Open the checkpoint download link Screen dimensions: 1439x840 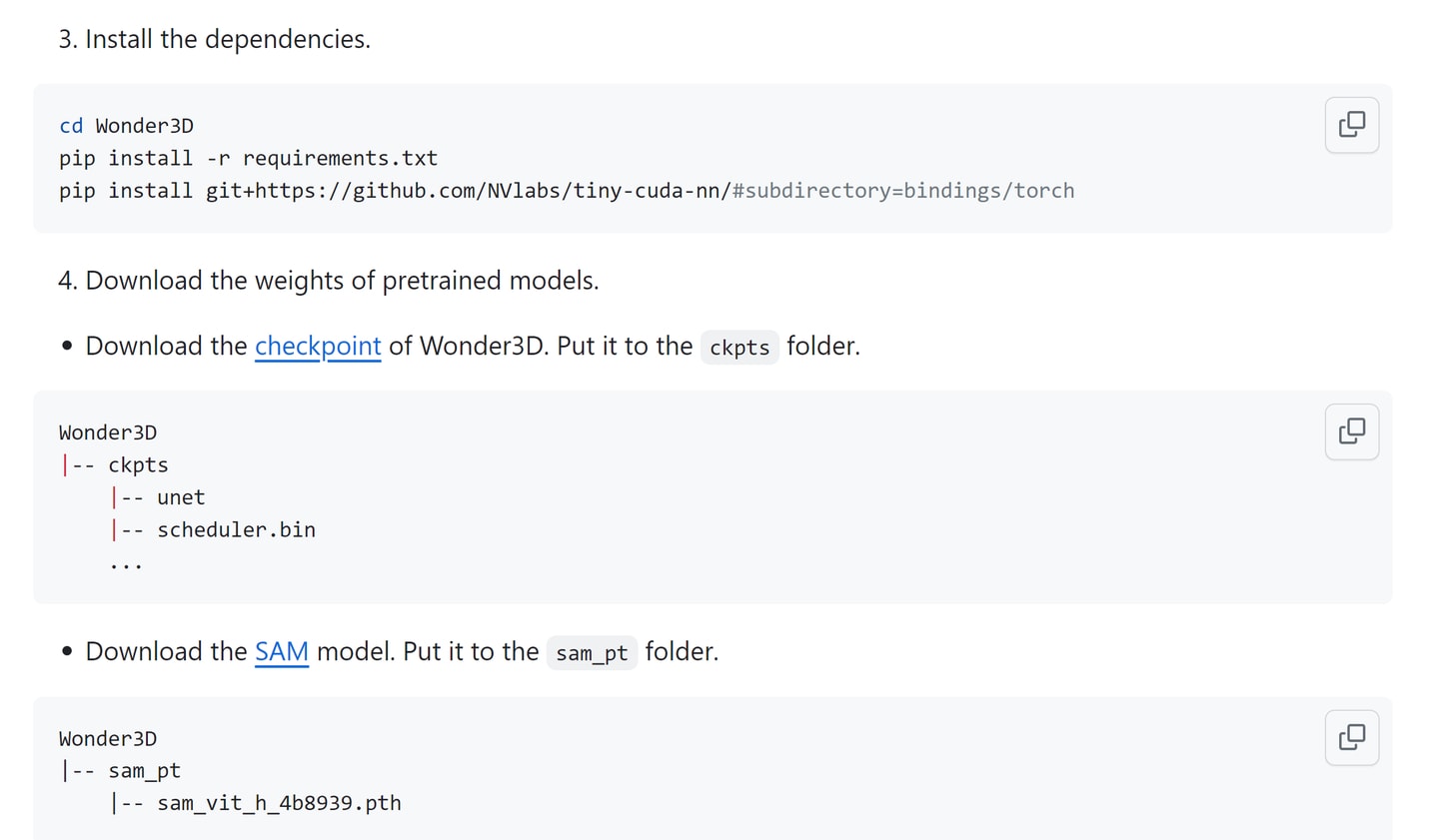[x=318, y=346]
